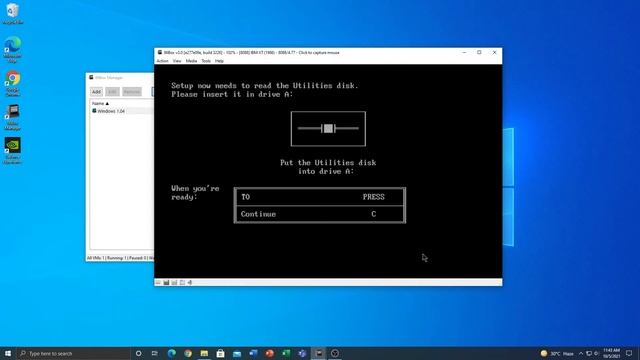Viewport: 640px width, 360px height.
Task: Click inside emulator screen to capture mouse
Action: pyautogui.click(x=328, y=171)
